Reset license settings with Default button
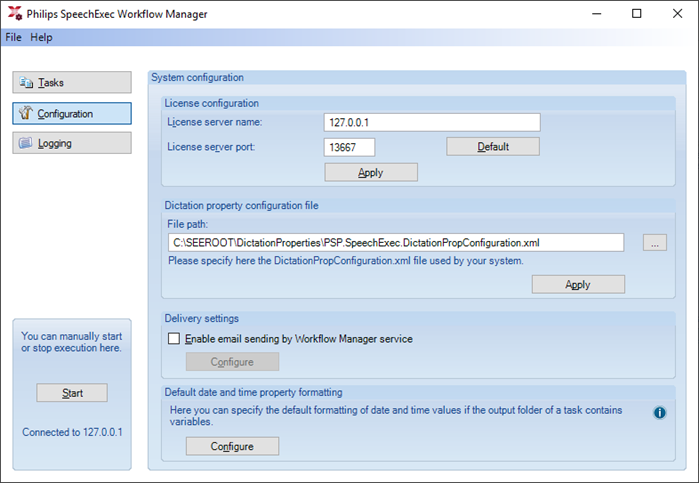Image resolution: width=699 pixels, height=483 pixels. point(493,147)
